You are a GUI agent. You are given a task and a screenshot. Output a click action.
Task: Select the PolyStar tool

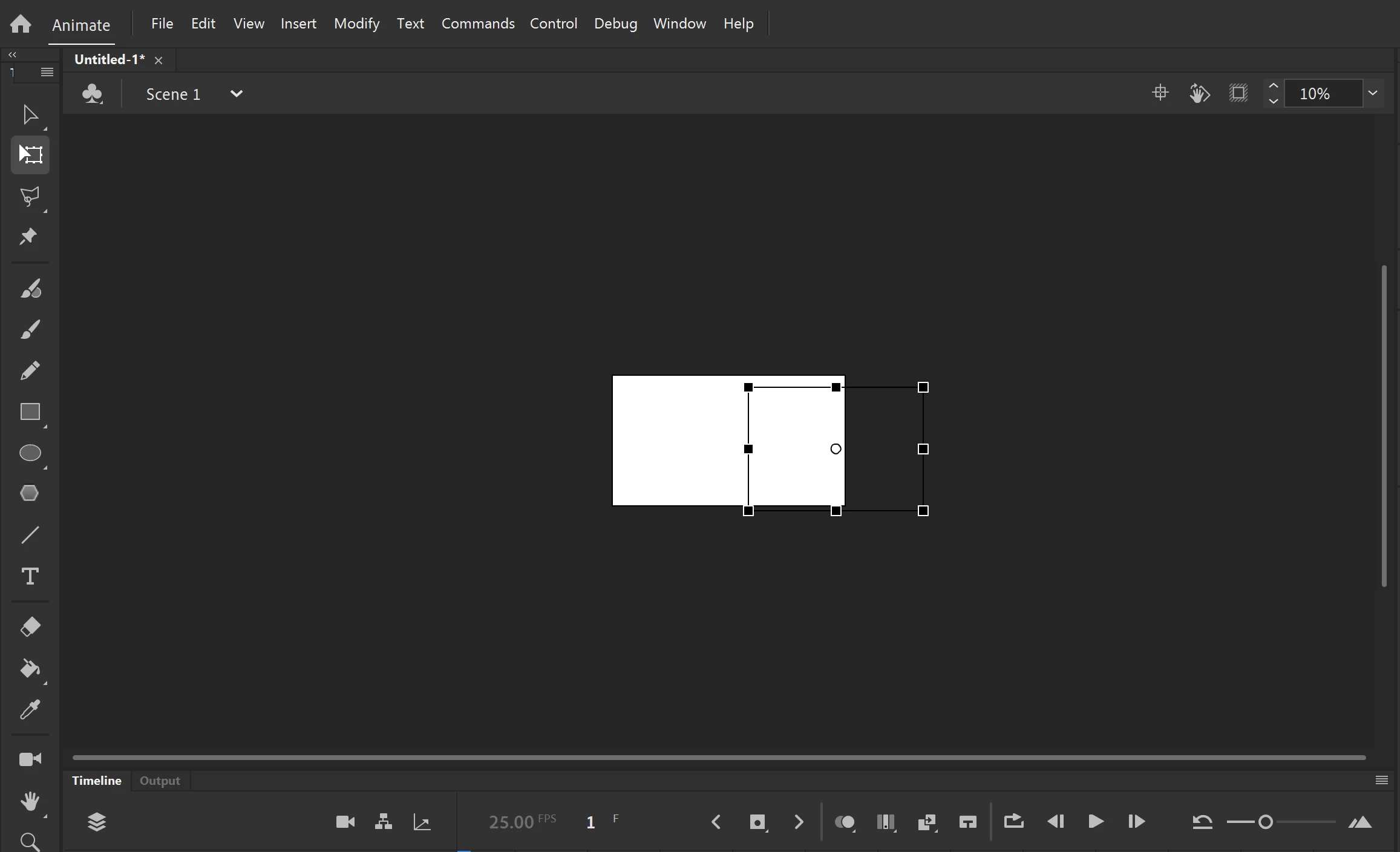coord(30,493)
